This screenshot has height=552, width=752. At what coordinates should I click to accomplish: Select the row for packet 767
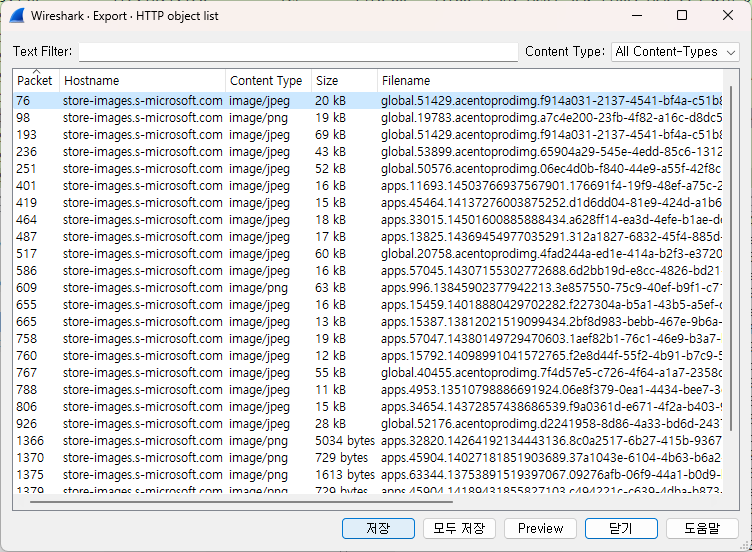[368, 373]
